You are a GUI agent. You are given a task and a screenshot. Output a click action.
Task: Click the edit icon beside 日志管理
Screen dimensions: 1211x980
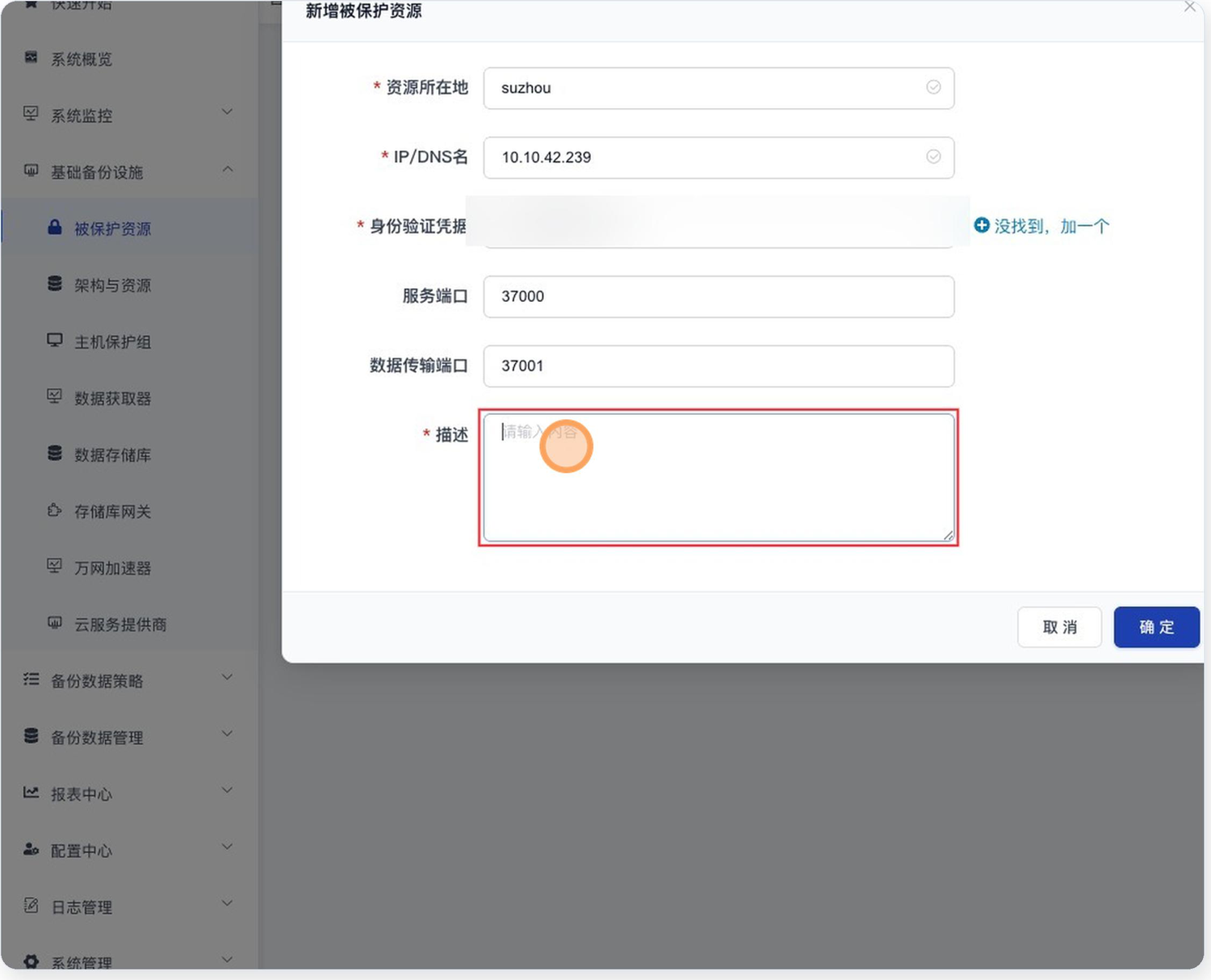pos(31,905)
